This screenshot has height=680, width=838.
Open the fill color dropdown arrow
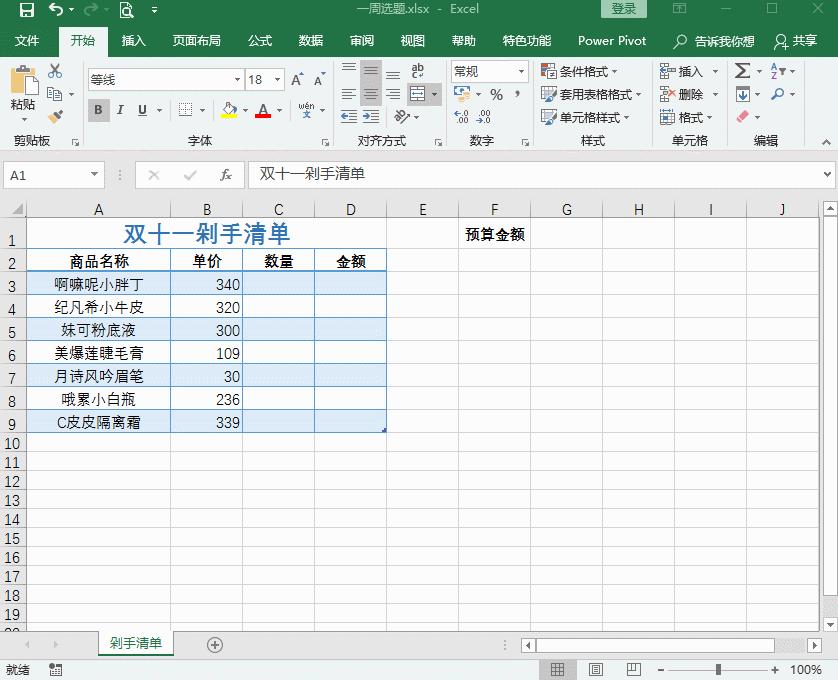pos(243,110)
